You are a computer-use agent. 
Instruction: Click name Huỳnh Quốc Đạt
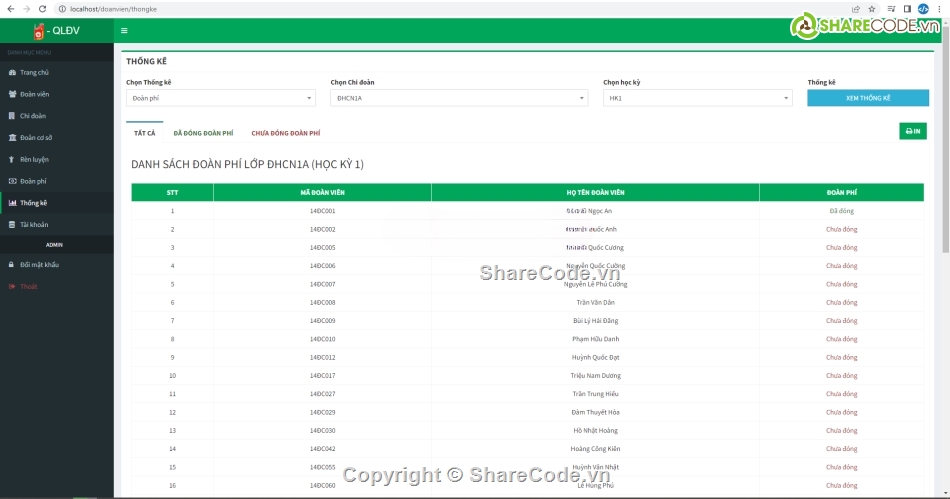[596, 358]
